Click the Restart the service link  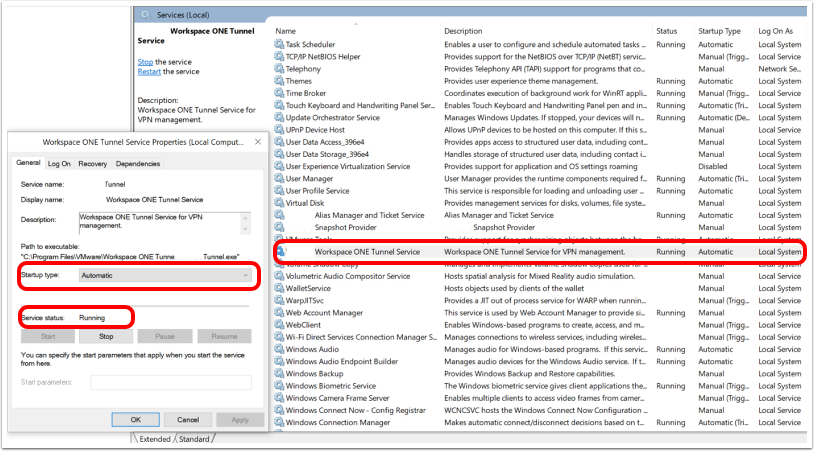click(x=149, y=72)
